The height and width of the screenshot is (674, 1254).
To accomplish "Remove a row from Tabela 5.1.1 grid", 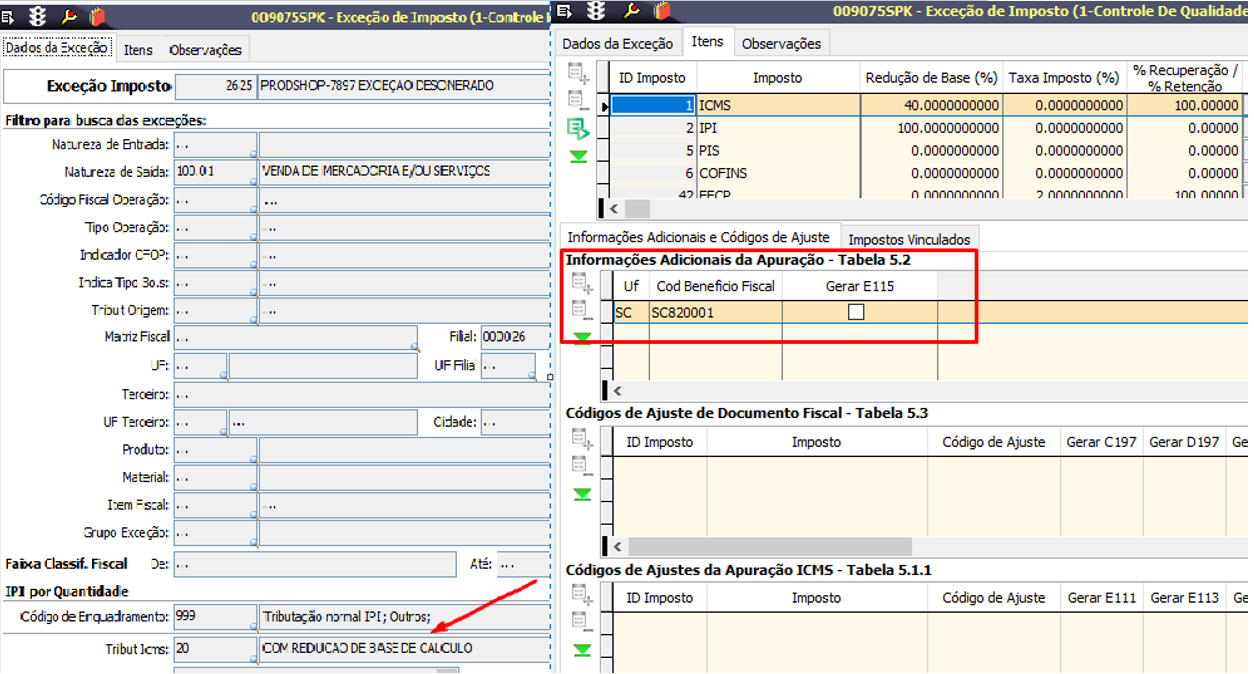I will tap(581, 621).
